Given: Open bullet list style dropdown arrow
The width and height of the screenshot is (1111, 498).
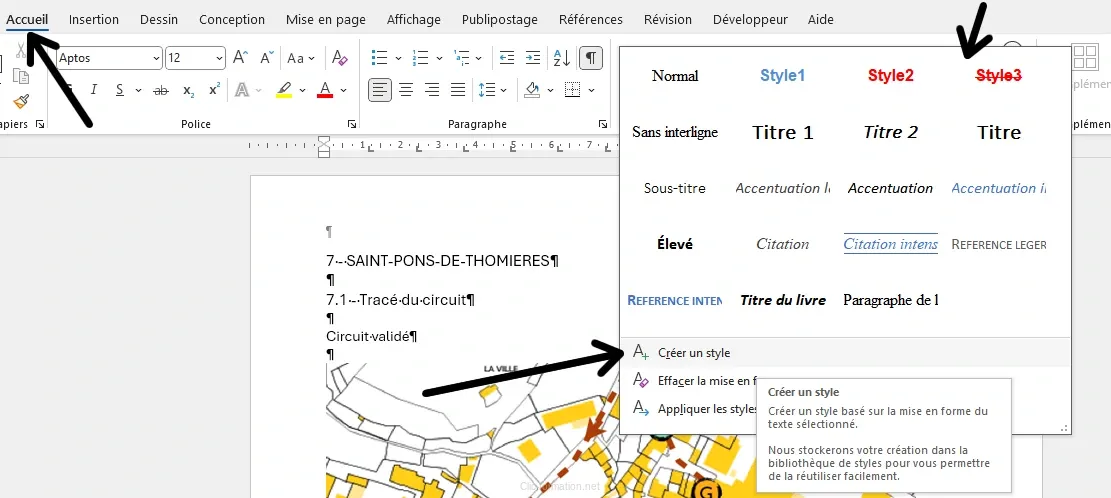Looking at the screenshot, I should [x=398, y=59].
